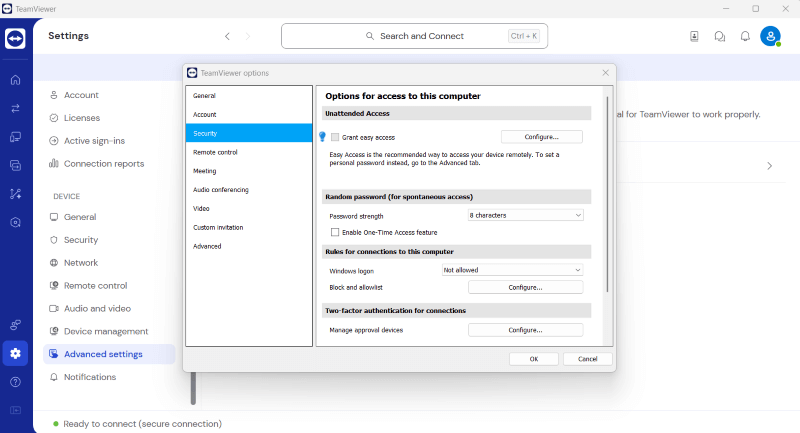800x433 pixels.
Task: Click the blue lightbulb hint icon
Action: [322, 137]
